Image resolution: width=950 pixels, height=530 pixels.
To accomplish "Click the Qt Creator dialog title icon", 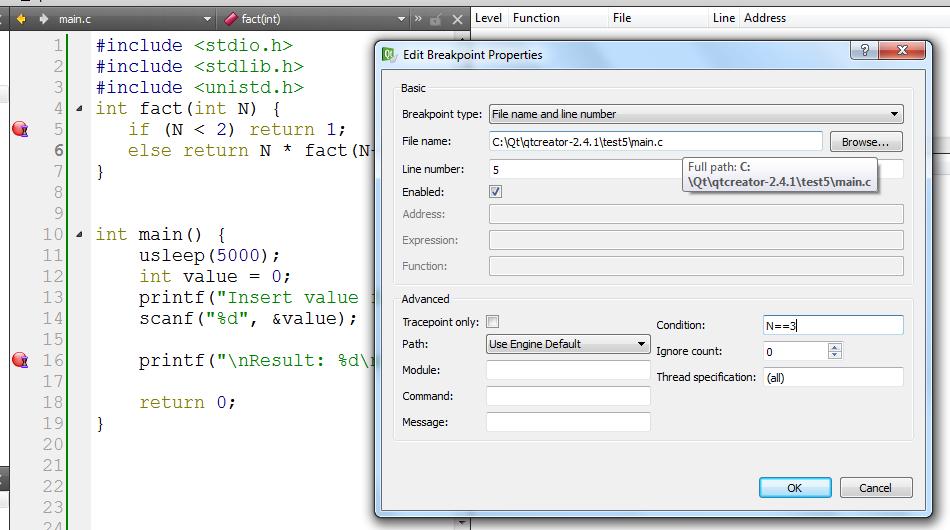I will coord(388,55).
